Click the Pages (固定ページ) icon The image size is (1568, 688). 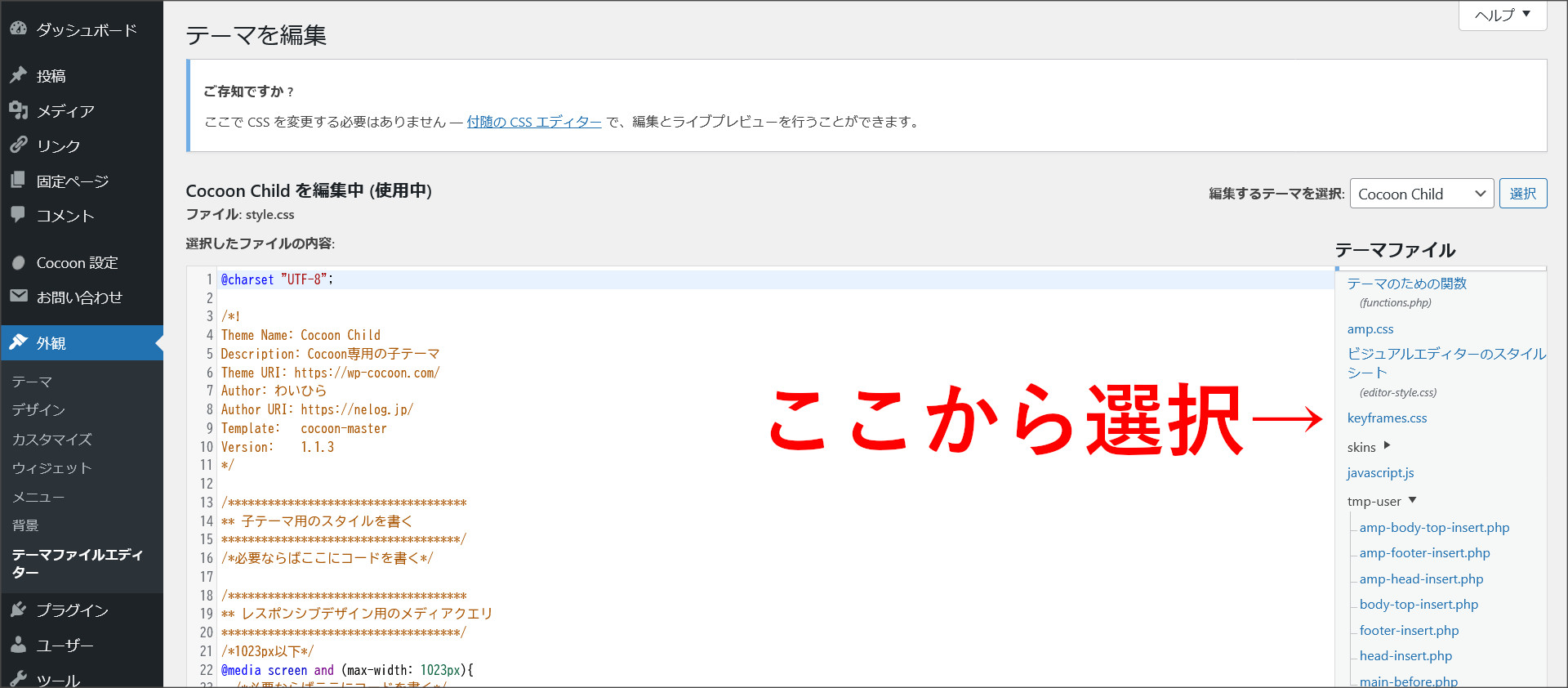[x=18, y=181]
